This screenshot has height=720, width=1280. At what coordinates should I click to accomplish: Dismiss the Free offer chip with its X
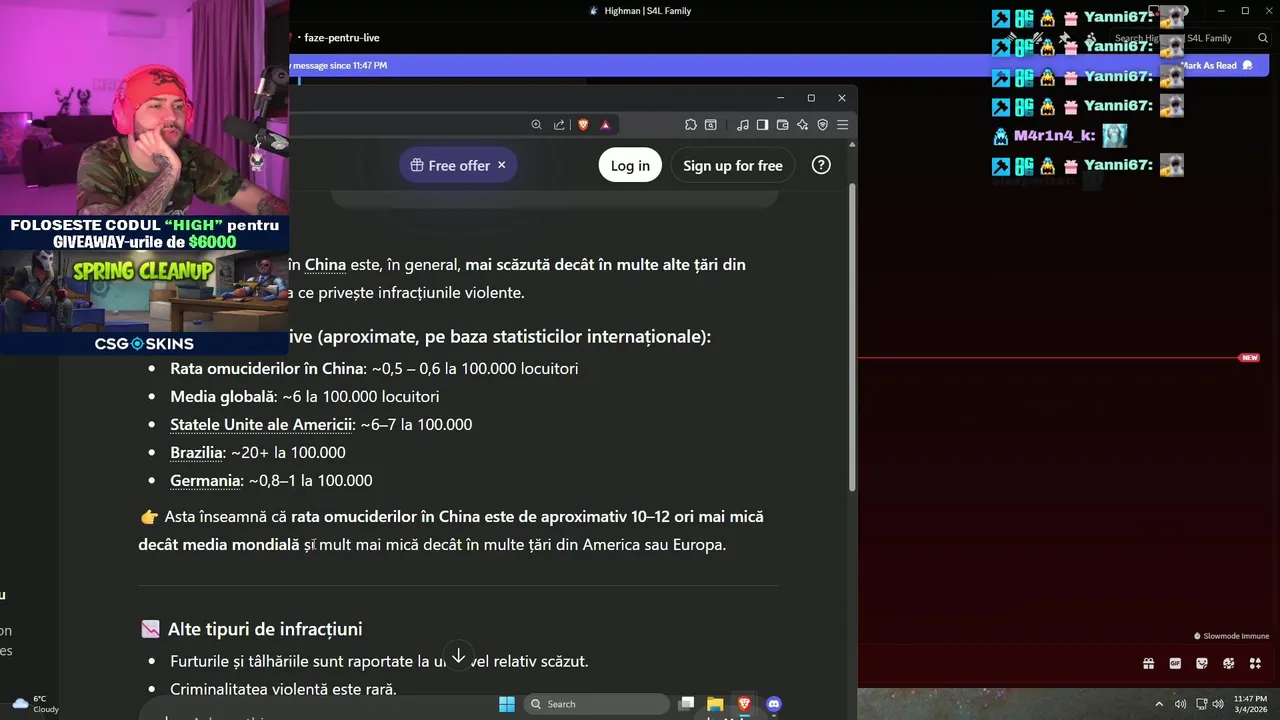pos(501,165)
